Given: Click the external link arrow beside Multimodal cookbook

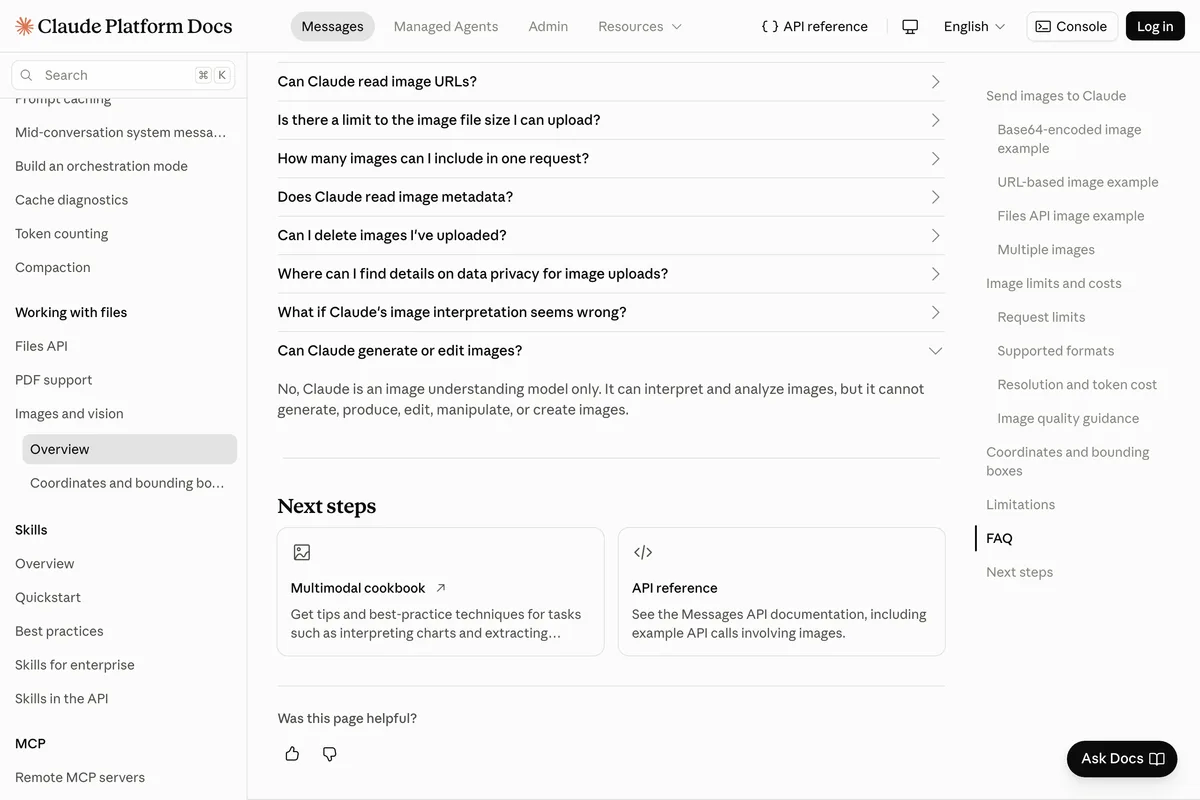Looking at the screenshot, I should click(441, 588).
